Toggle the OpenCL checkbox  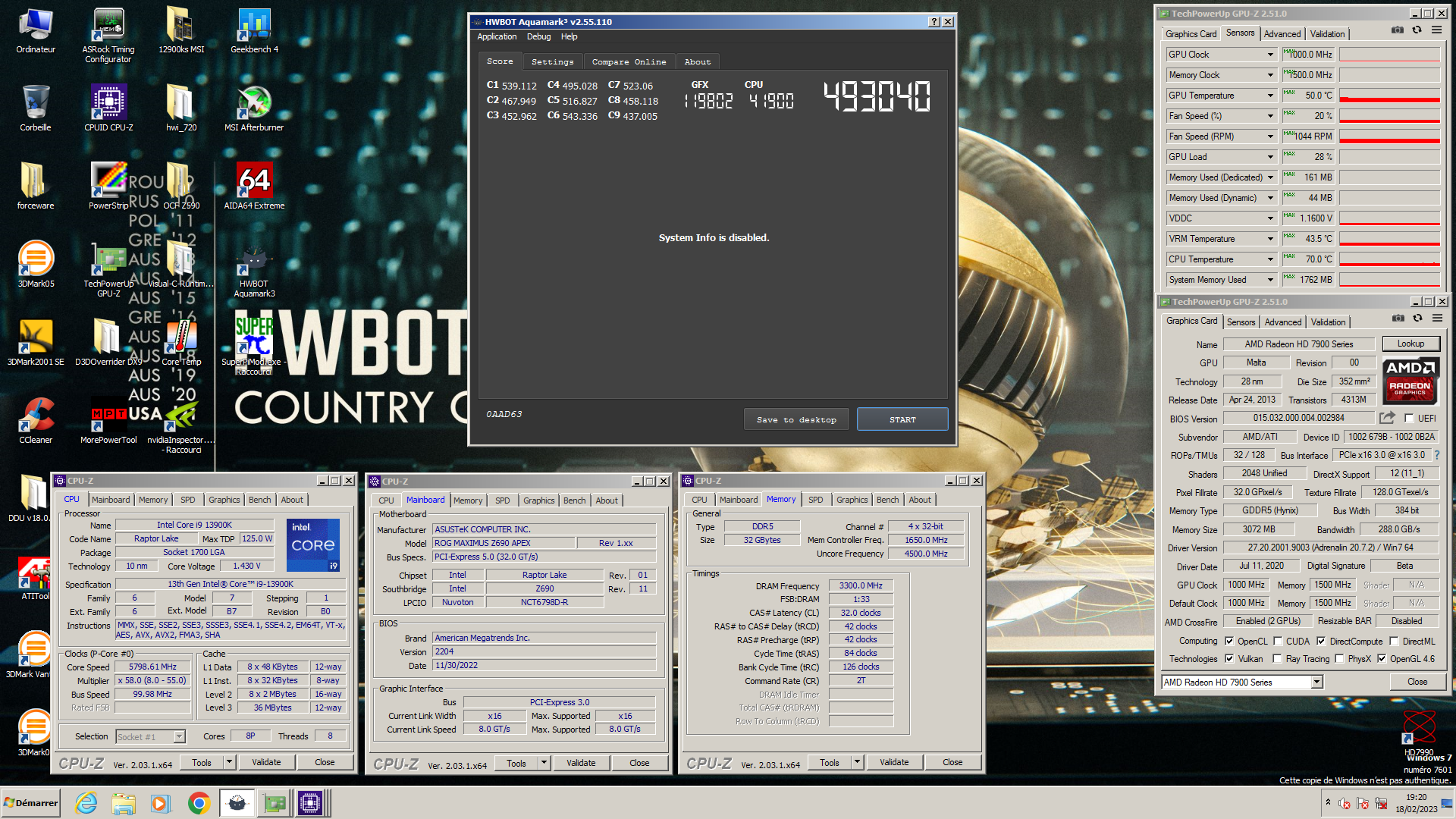click(1229, 642)
